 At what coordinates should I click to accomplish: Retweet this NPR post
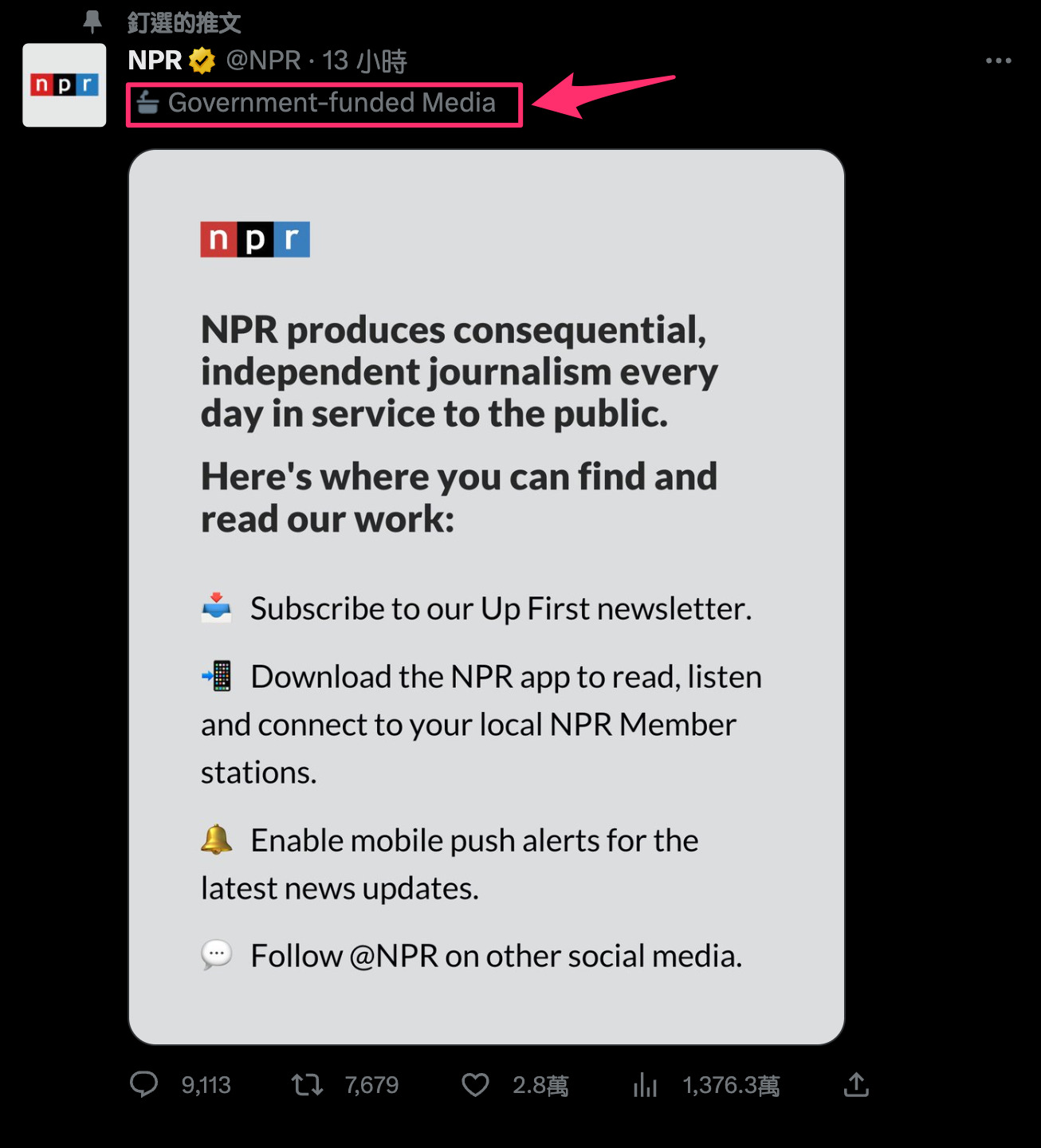(307, 1084)
